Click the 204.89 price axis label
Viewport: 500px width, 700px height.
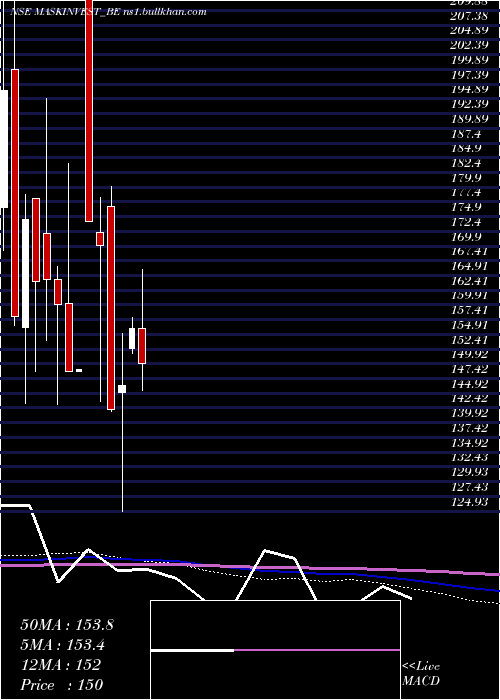point(471,31)
